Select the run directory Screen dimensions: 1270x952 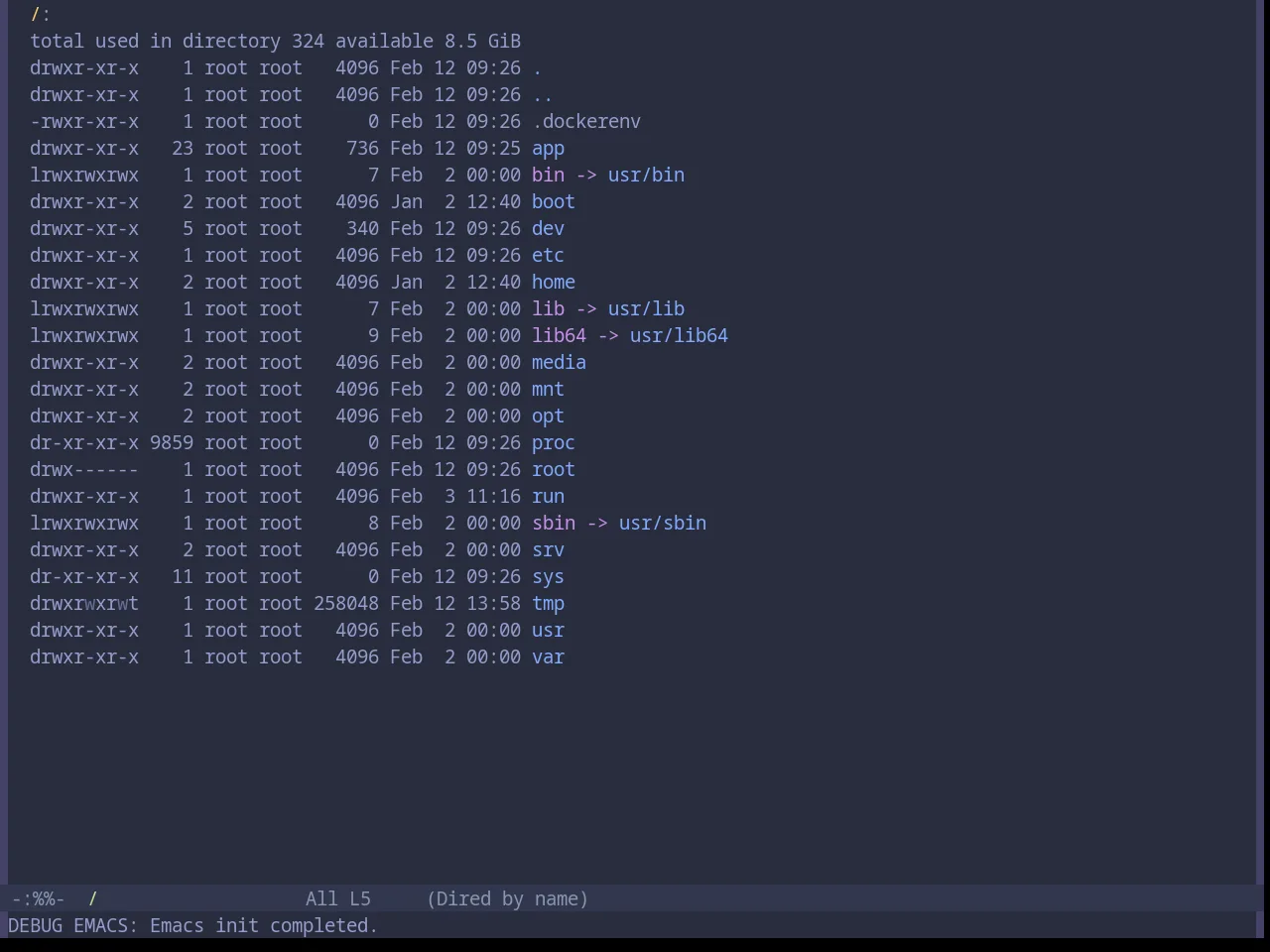click(548, 497)
